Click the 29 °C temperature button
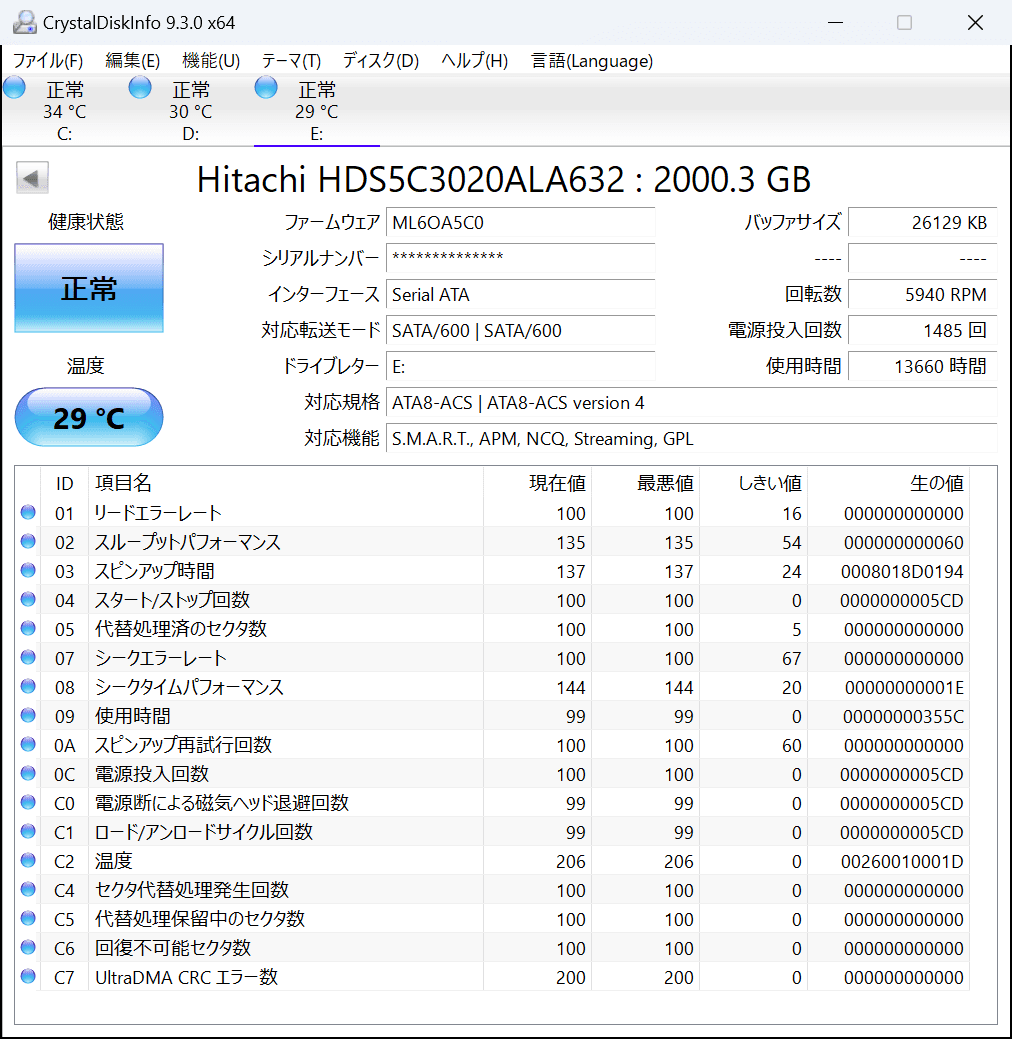 pos(89,417)
